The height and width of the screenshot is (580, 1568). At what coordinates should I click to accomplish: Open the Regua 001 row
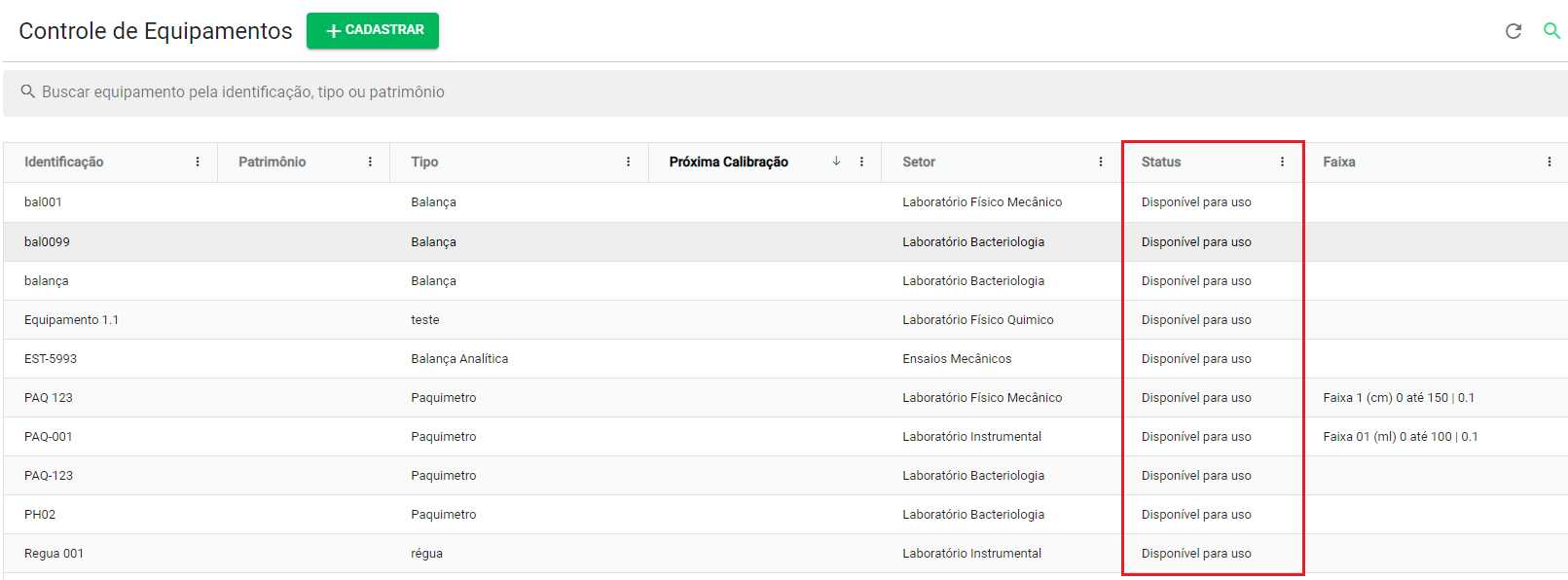click(785, 553)
